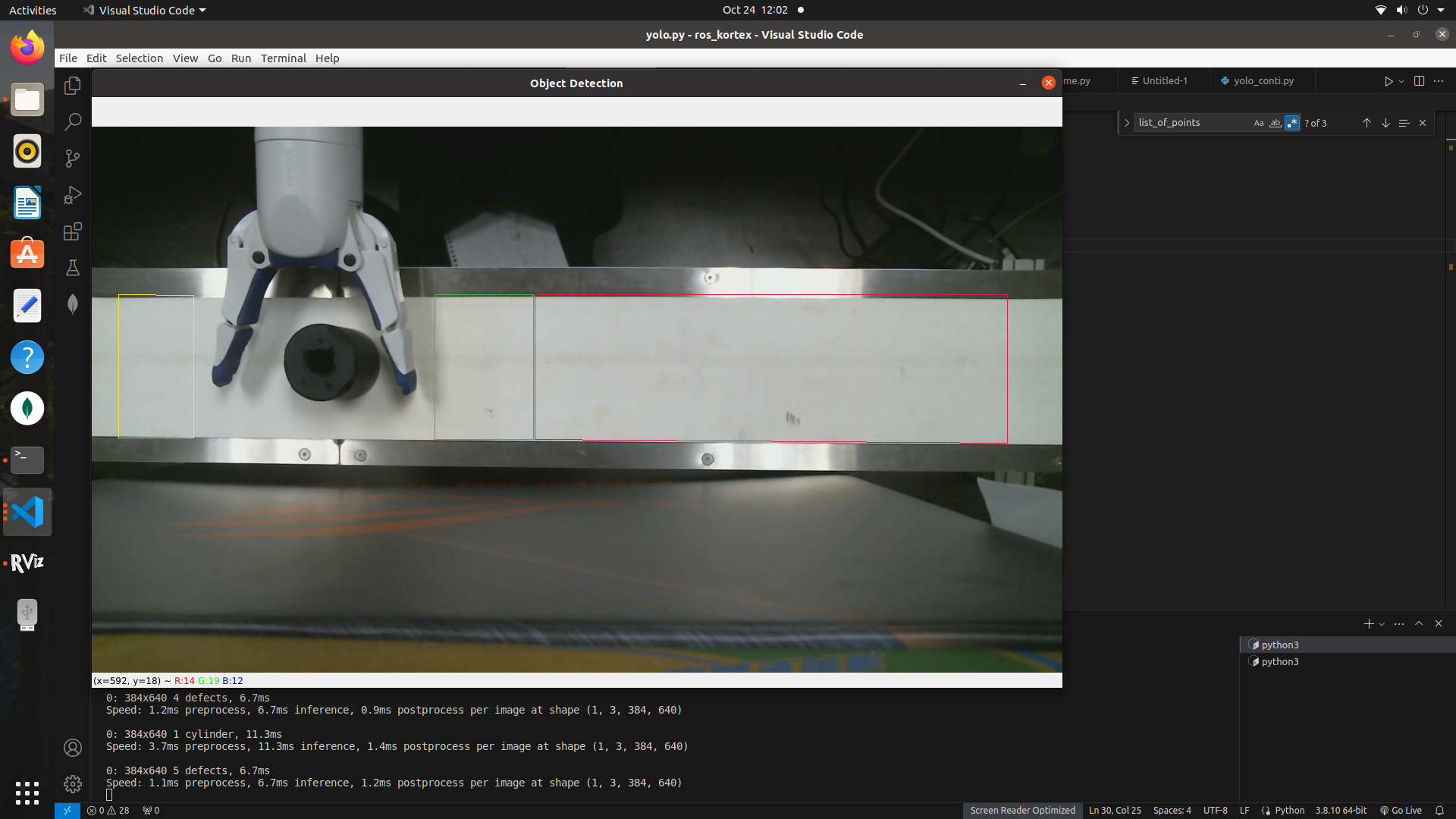Open the run button dropdown arrow
The image size is (1456, 819).
1402,81
